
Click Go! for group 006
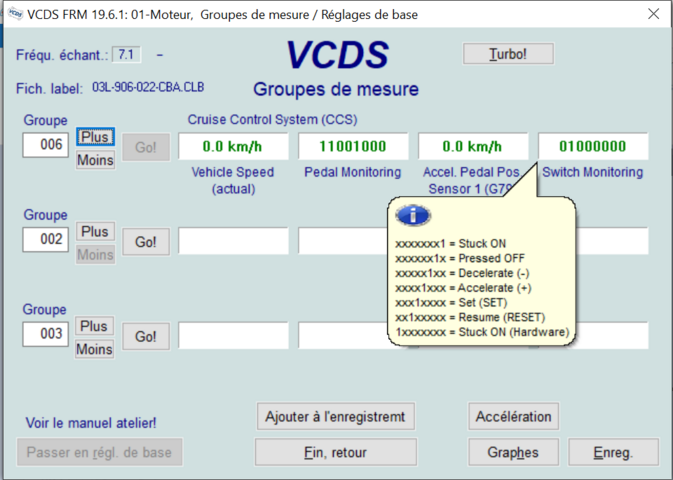tap(146, 147)
